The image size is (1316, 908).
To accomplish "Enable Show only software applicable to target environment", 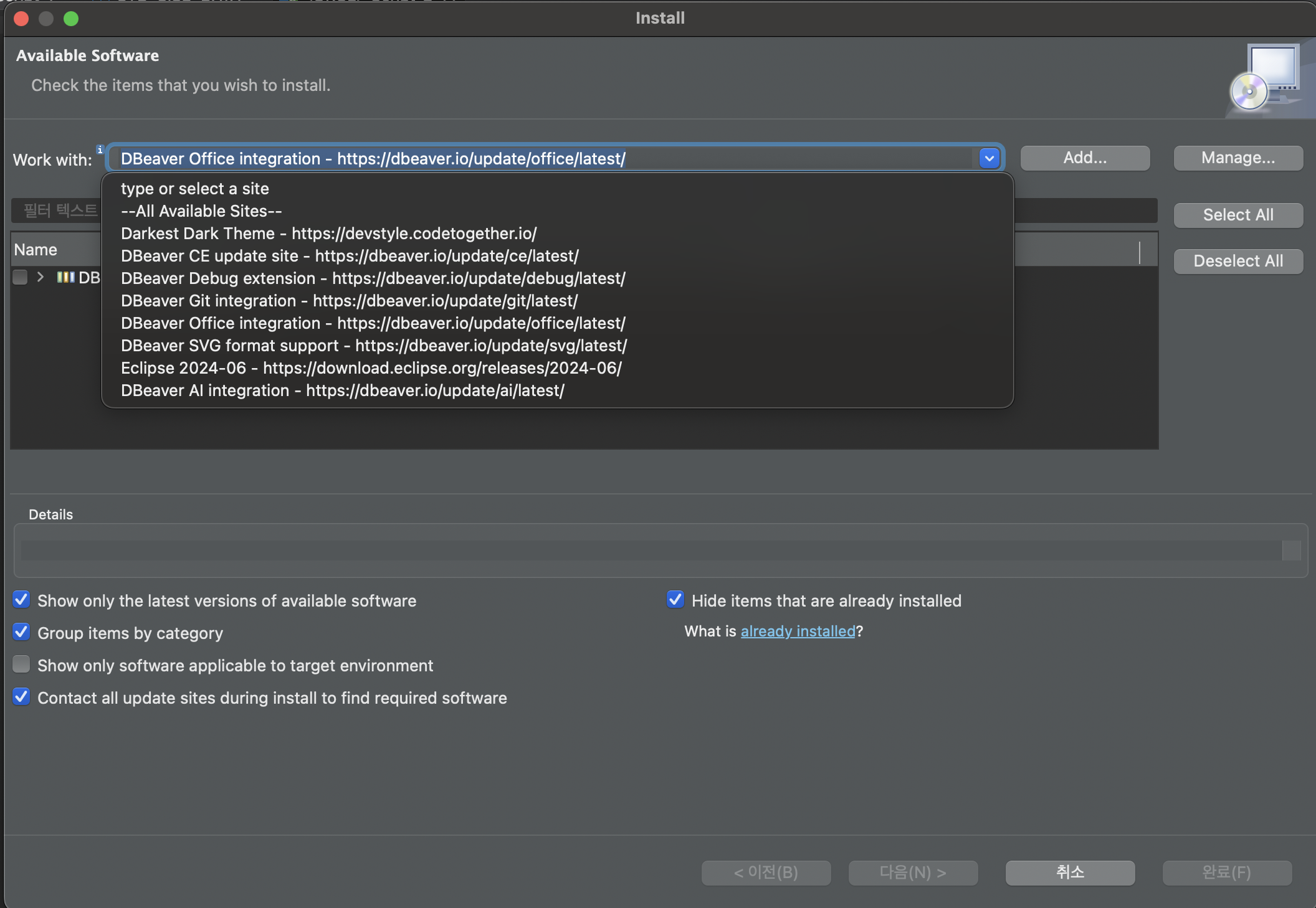I will pos(21,664).
